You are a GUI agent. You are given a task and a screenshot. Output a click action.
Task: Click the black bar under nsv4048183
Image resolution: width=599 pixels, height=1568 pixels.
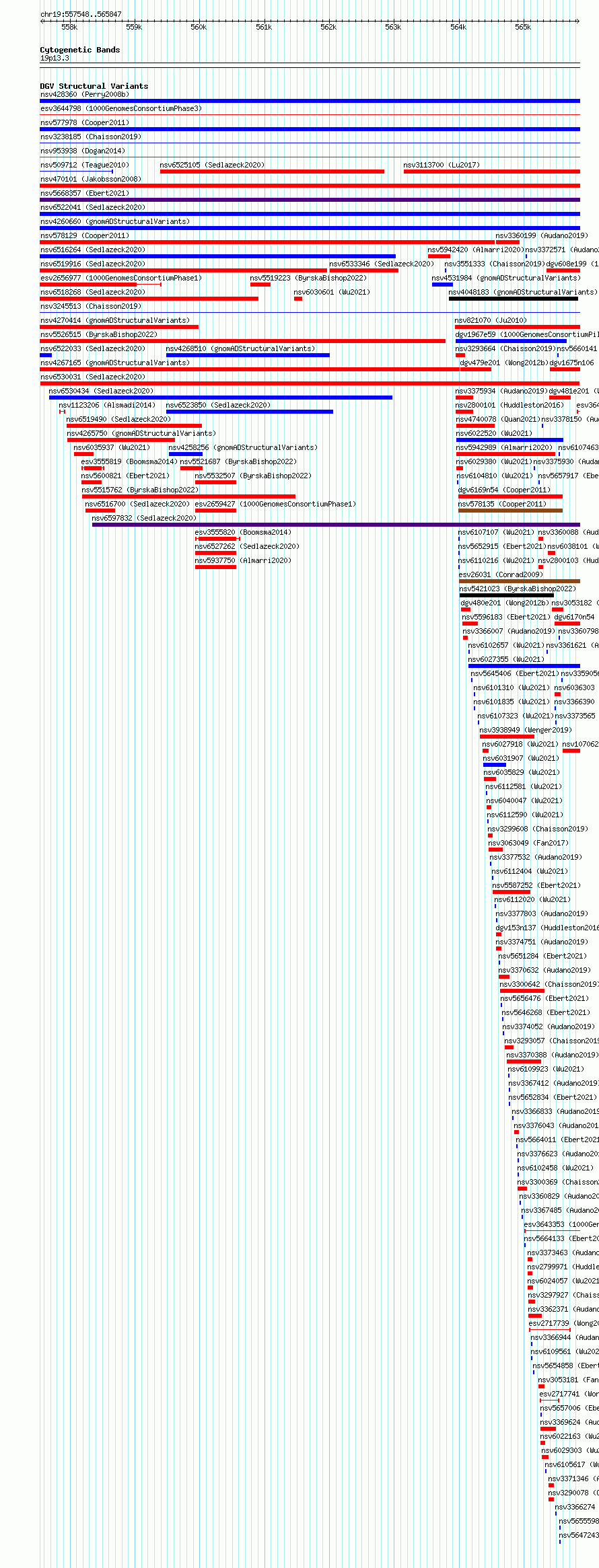pyautogui.click(x=514, y=299)
